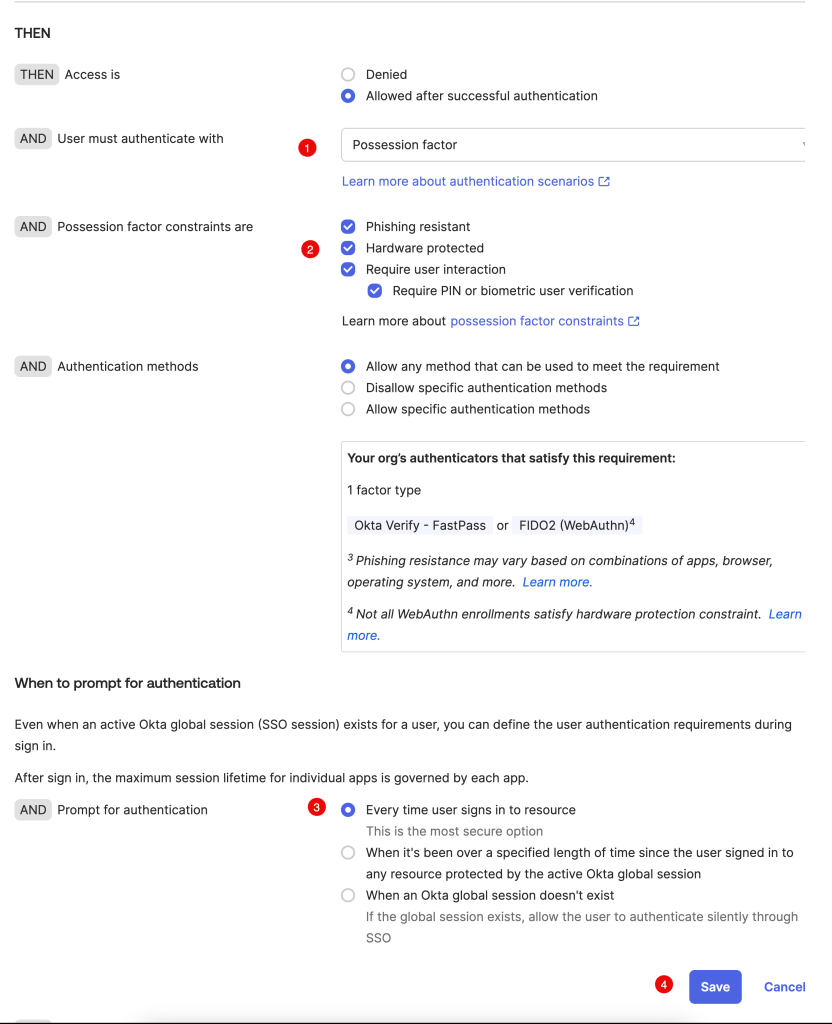Click the external link icon after authentication scenarios
Image resolution: width=832 pixels, height=1024 pixels.
coord(604,182)
